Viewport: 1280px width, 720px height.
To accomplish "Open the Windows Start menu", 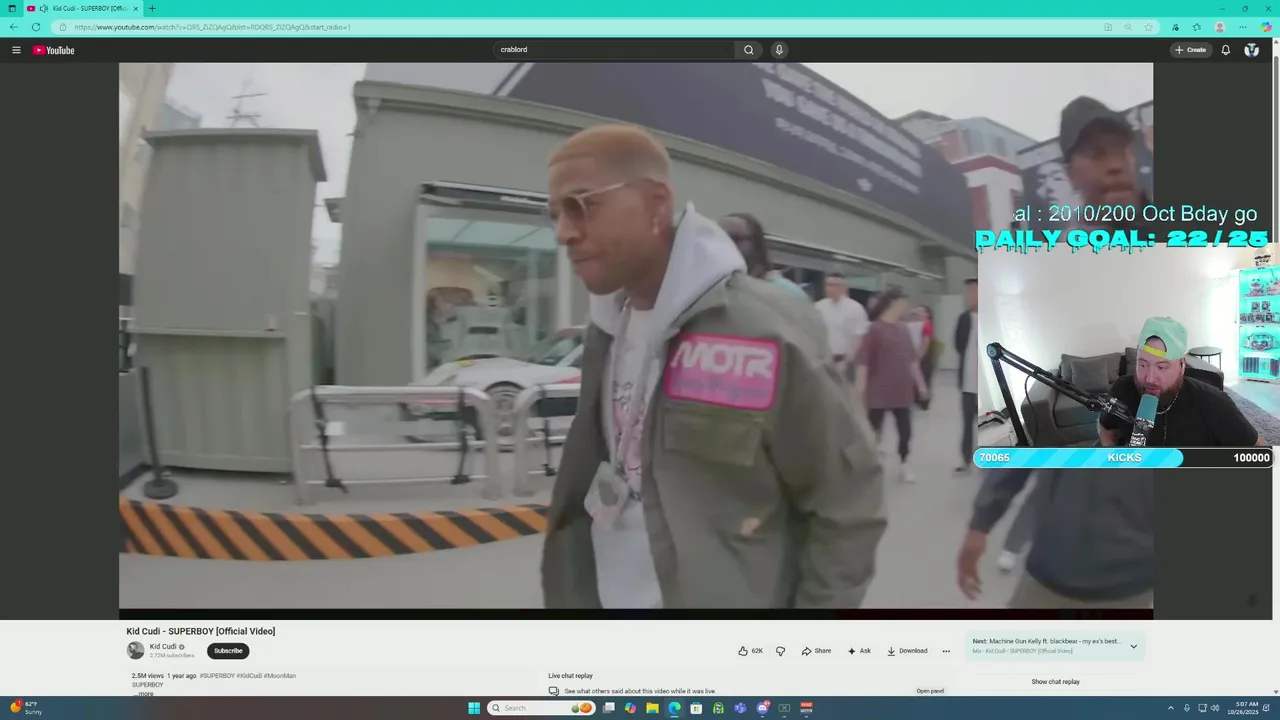I will click(x=474, y=708).
